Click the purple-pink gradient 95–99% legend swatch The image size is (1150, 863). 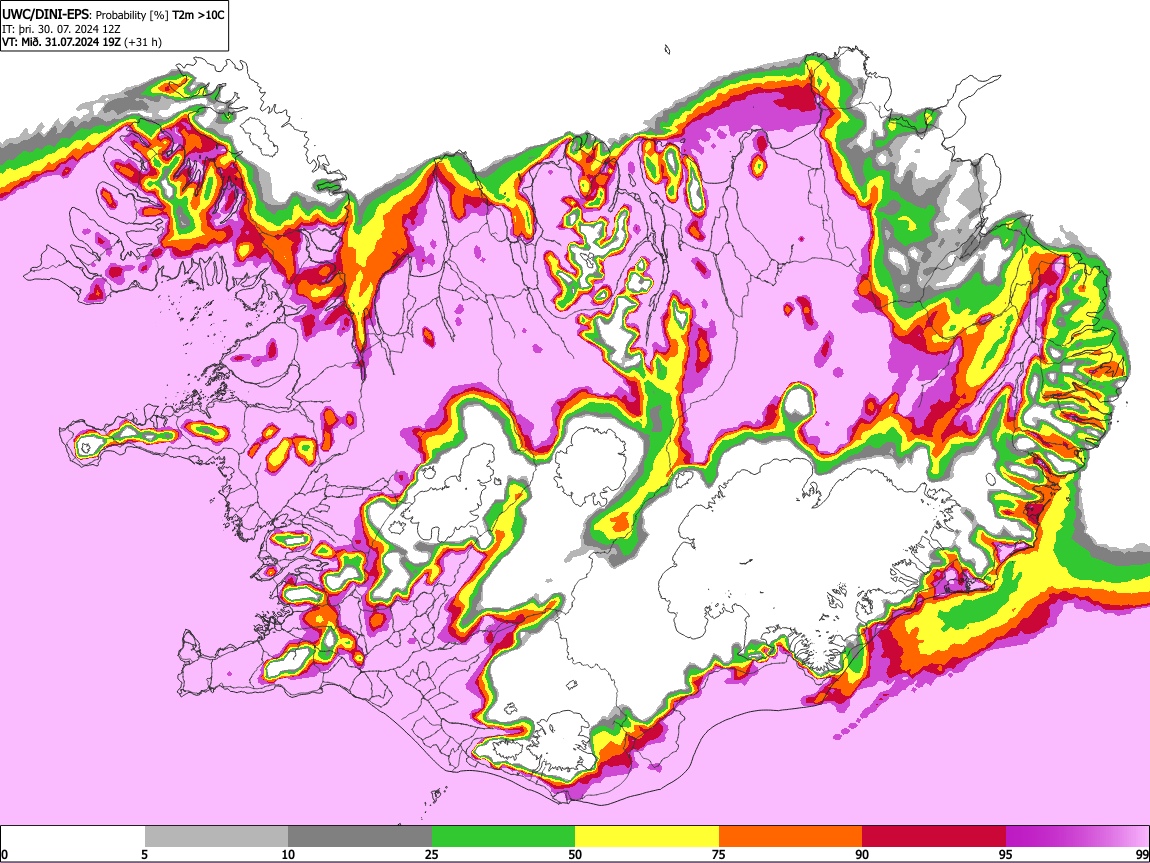(1077, 836)
